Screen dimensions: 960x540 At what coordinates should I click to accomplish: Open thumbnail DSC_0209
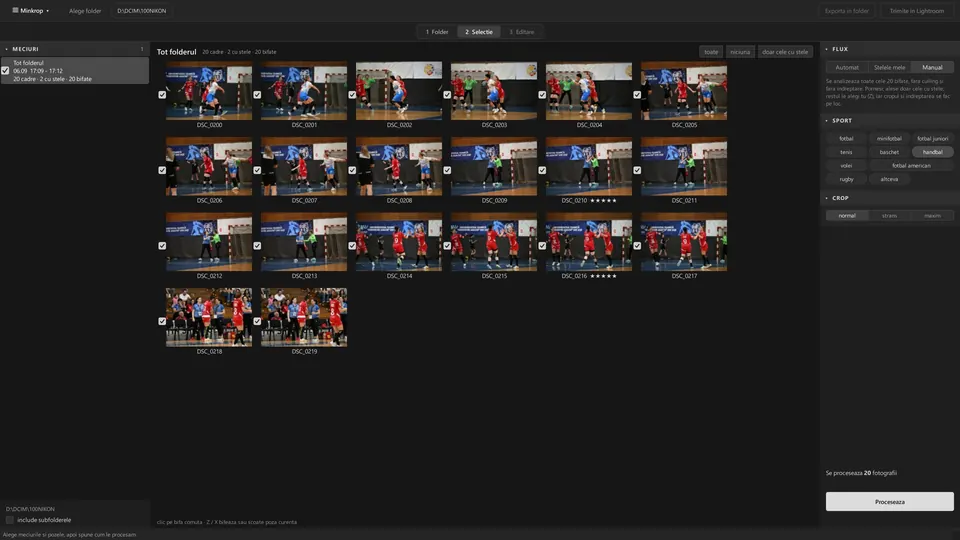coord(494,166)
